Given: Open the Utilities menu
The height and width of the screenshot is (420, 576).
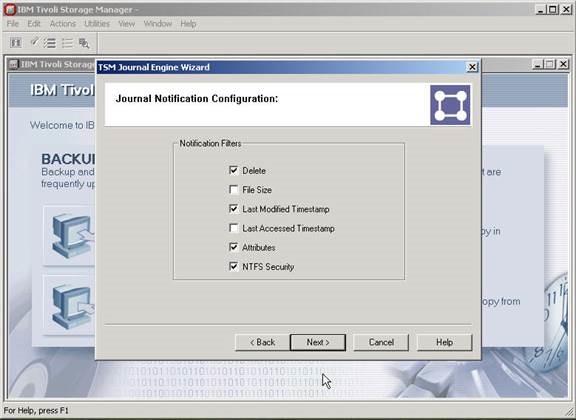Looking at the screenshot, I should (97, 24).
